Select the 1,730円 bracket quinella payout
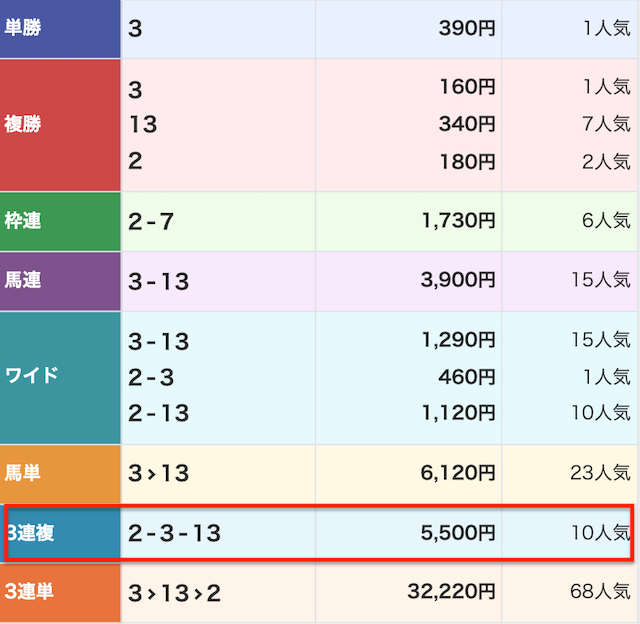Viewport: 640px width, 624px height. pyautogui.click(x=458, y=221)
